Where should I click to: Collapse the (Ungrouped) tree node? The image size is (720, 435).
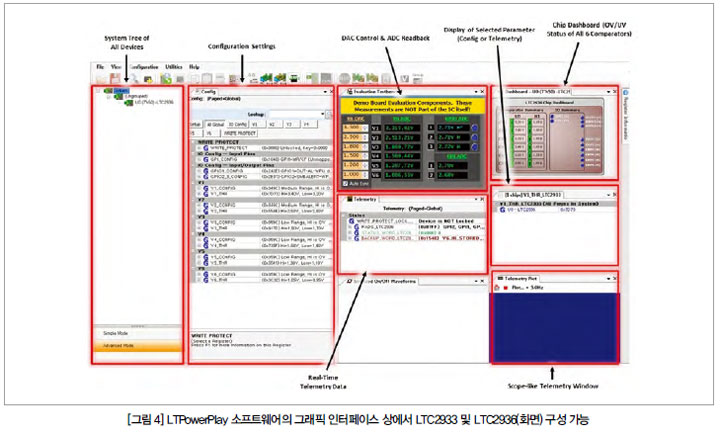(x=109, y=96)
